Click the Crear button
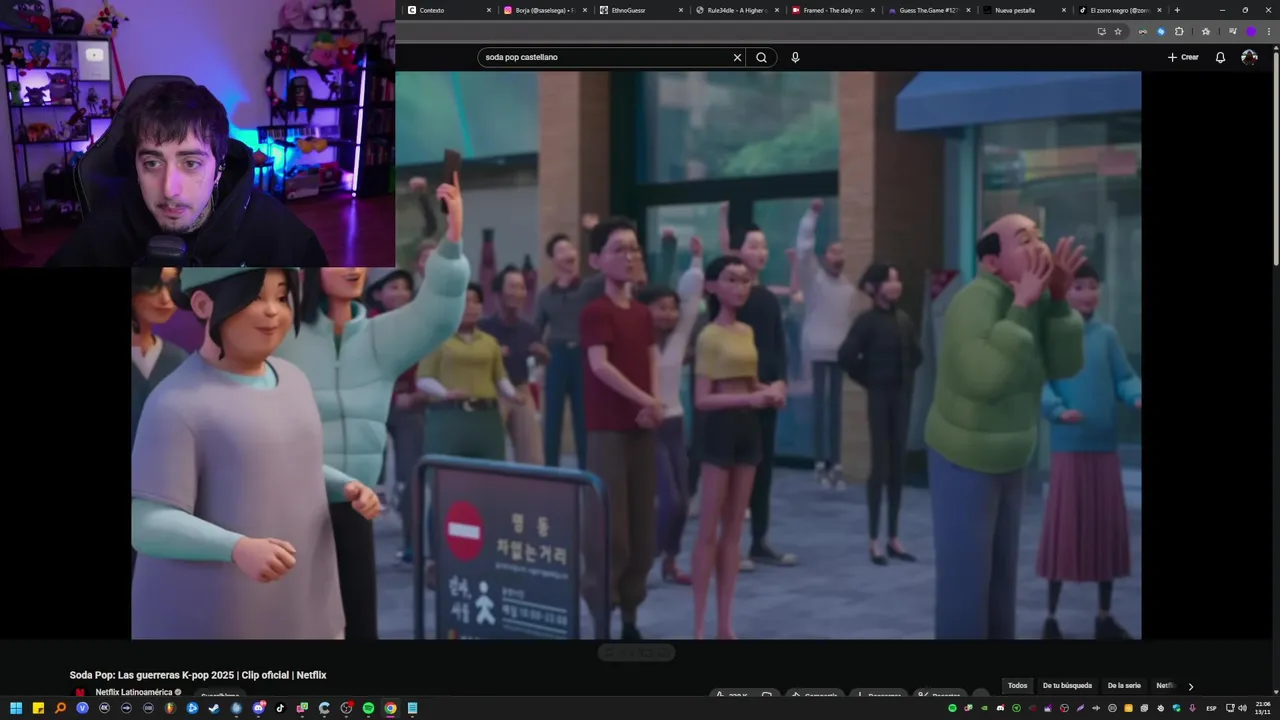The image size is (1280, 720). click(1183, 57)
